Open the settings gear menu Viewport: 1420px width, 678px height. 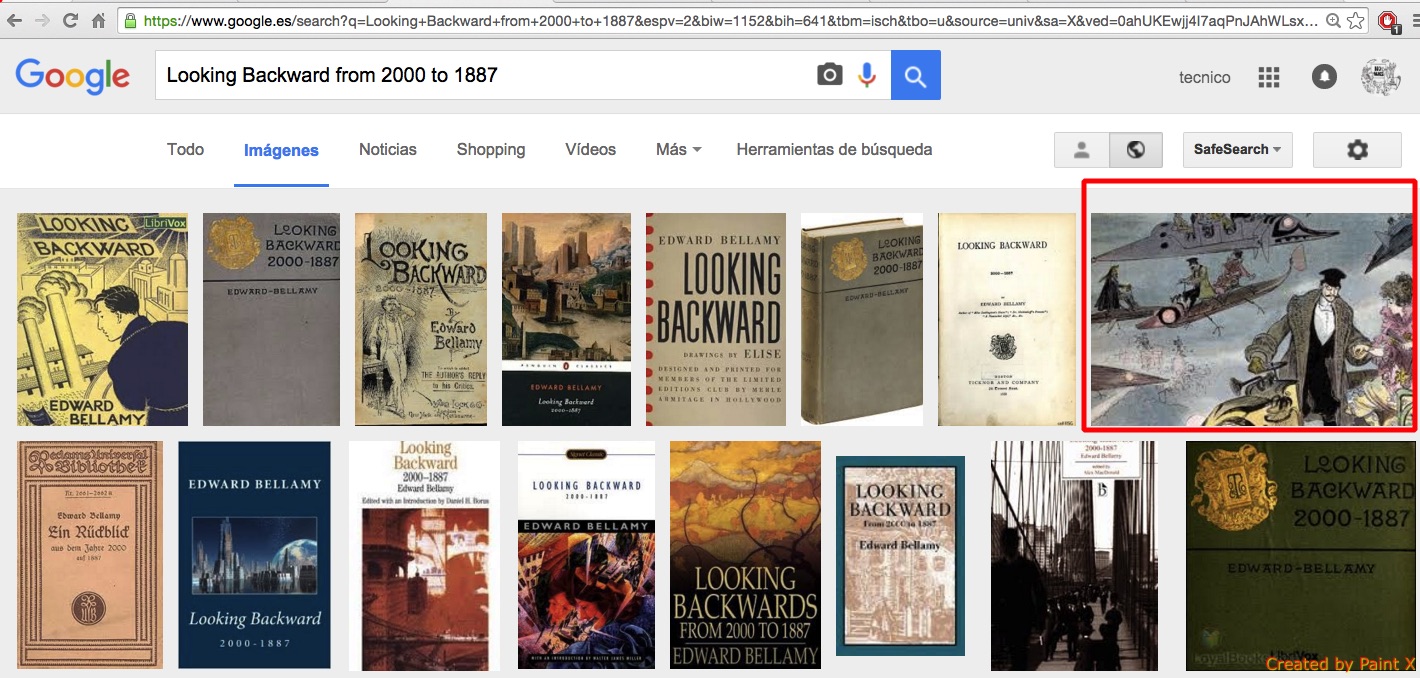click(1357, 150)
